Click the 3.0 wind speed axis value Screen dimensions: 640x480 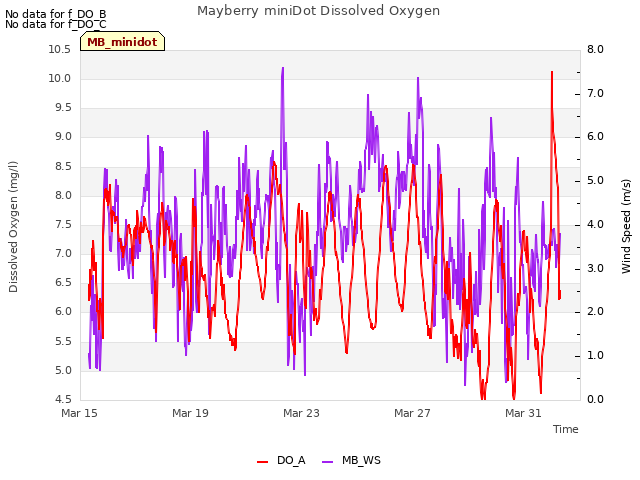coord(595,268)
